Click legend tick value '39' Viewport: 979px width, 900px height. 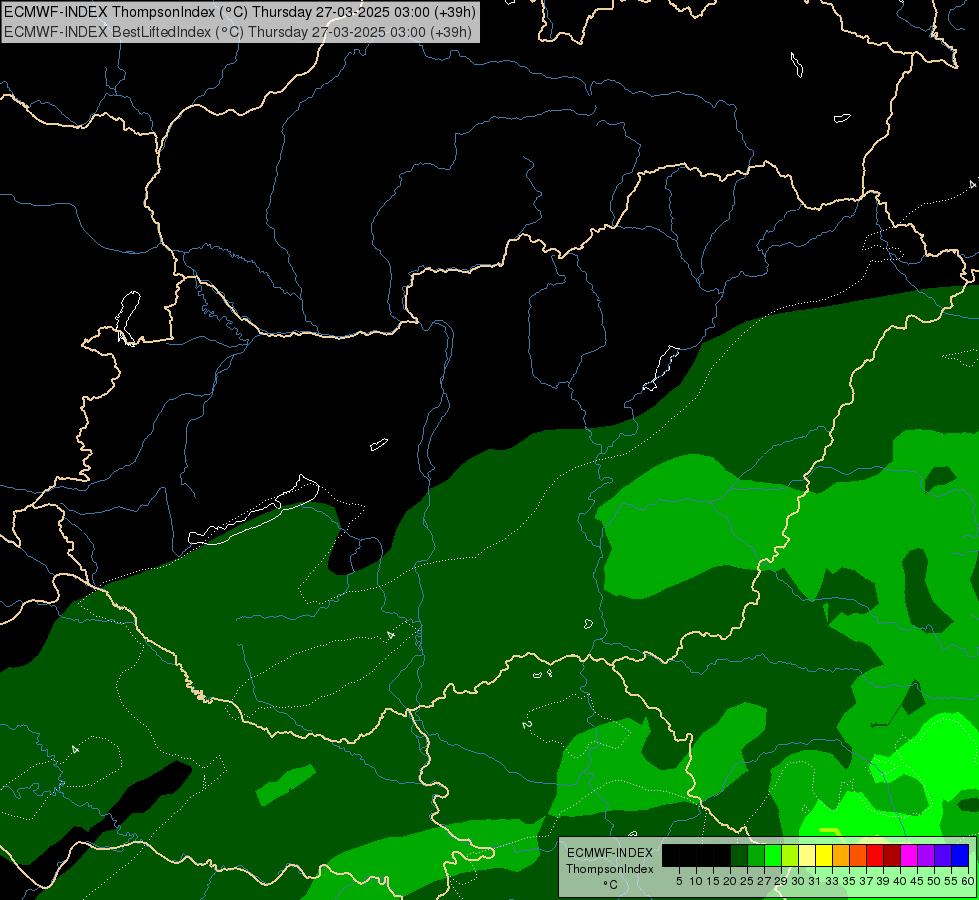pyautogui.click(x=883, y=881)
